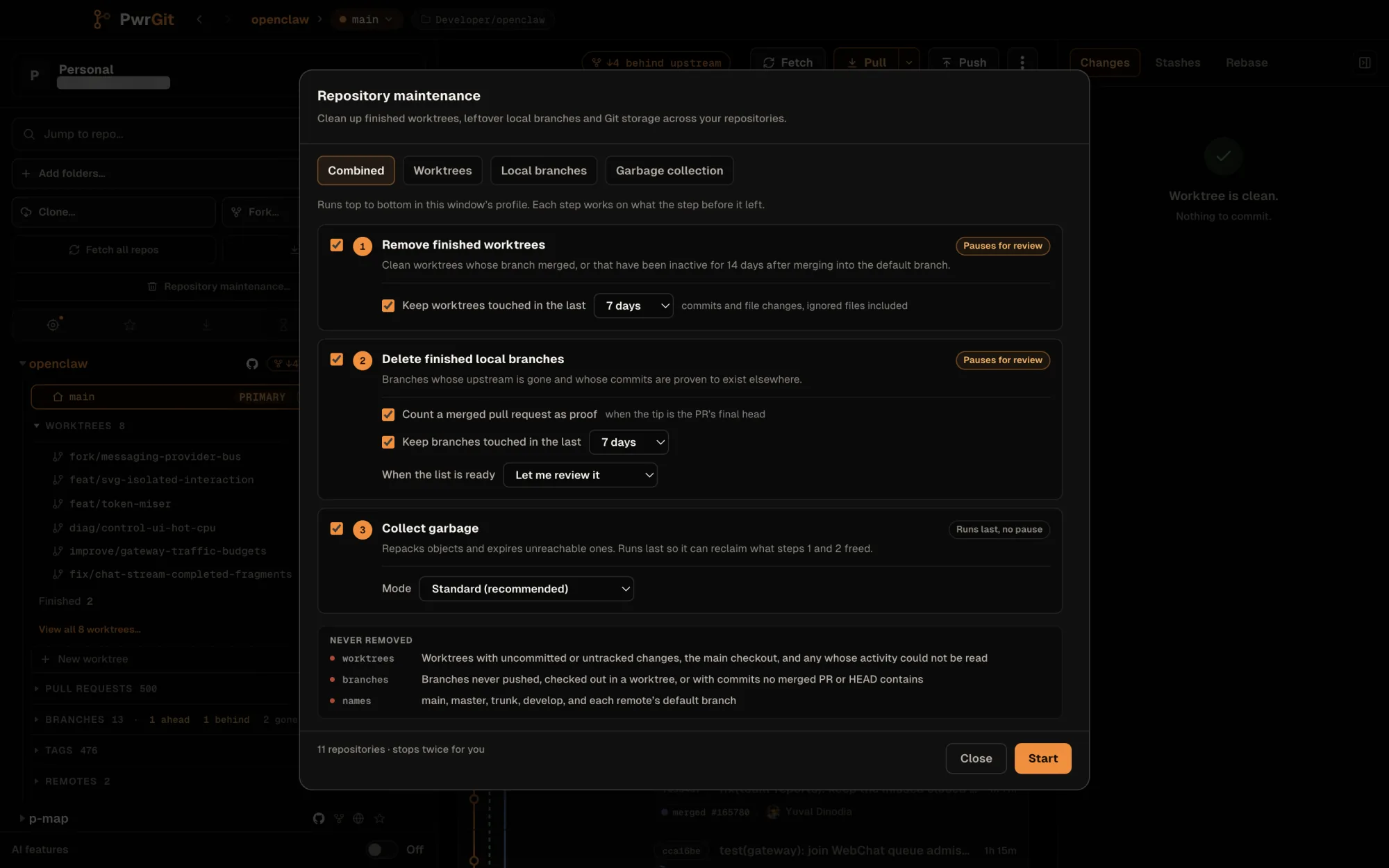Click the Push button
Image resolution: width=1389 pixels, height=868 pixels.
(x=964, y=62)
